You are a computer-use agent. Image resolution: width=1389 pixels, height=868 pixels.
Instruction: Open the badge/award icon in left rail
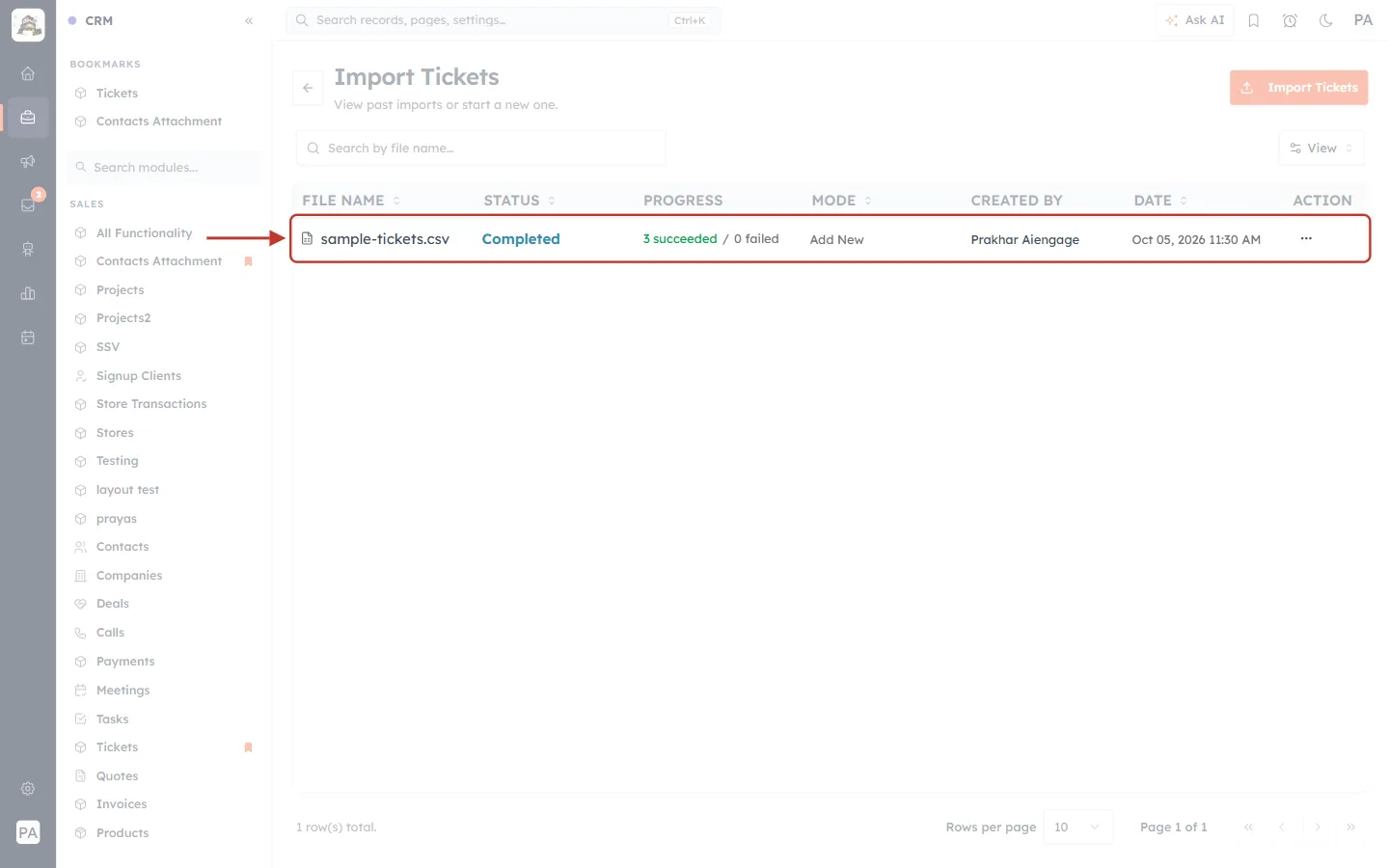[28, 249]
